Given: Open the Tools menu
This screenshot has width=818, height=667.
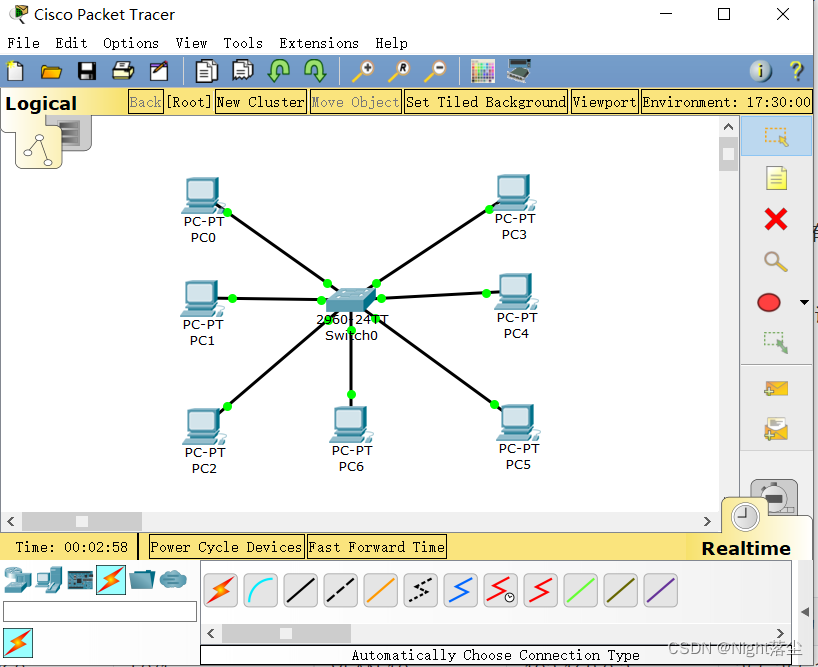Looking at the screenshot, I should tap(243, 43).
